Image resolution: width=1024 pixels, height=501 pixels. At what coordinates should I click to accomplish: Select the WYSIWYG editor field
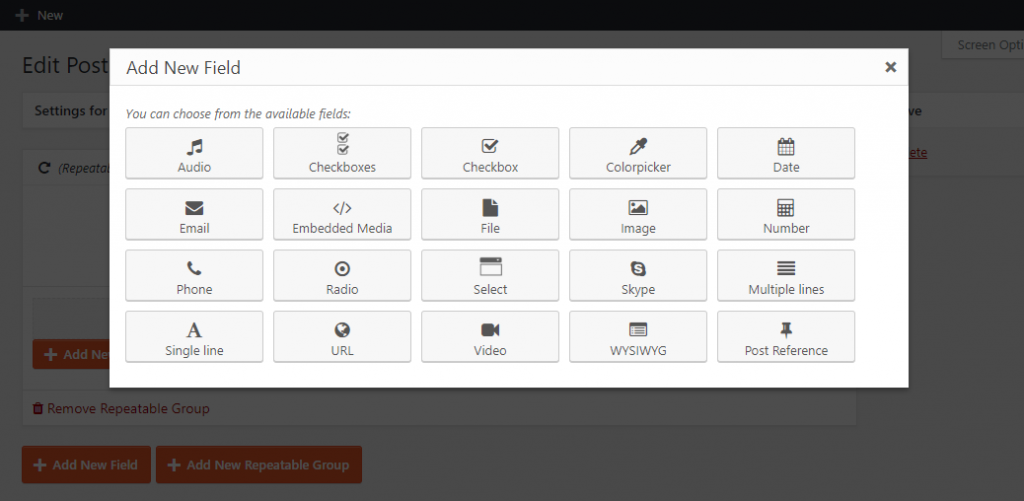click(638, 337)
